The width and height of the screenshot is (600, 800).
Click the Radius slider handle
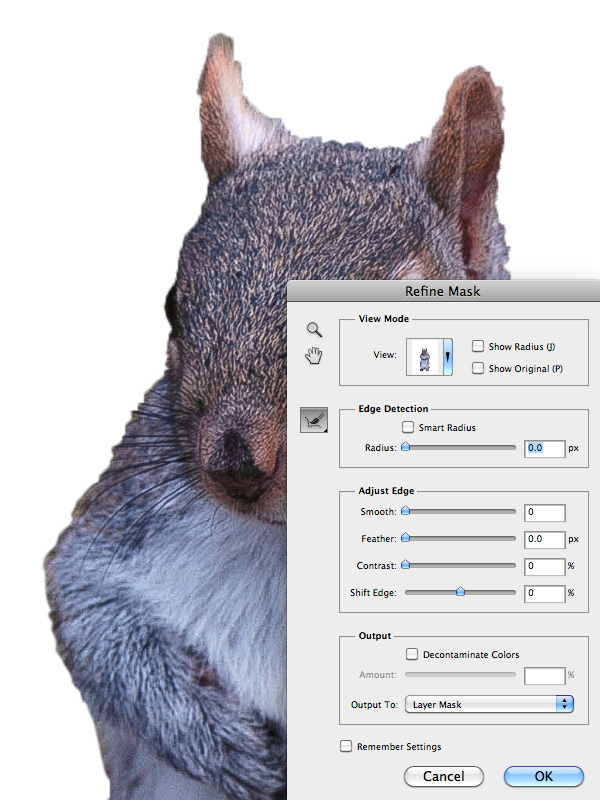[406, 447]
